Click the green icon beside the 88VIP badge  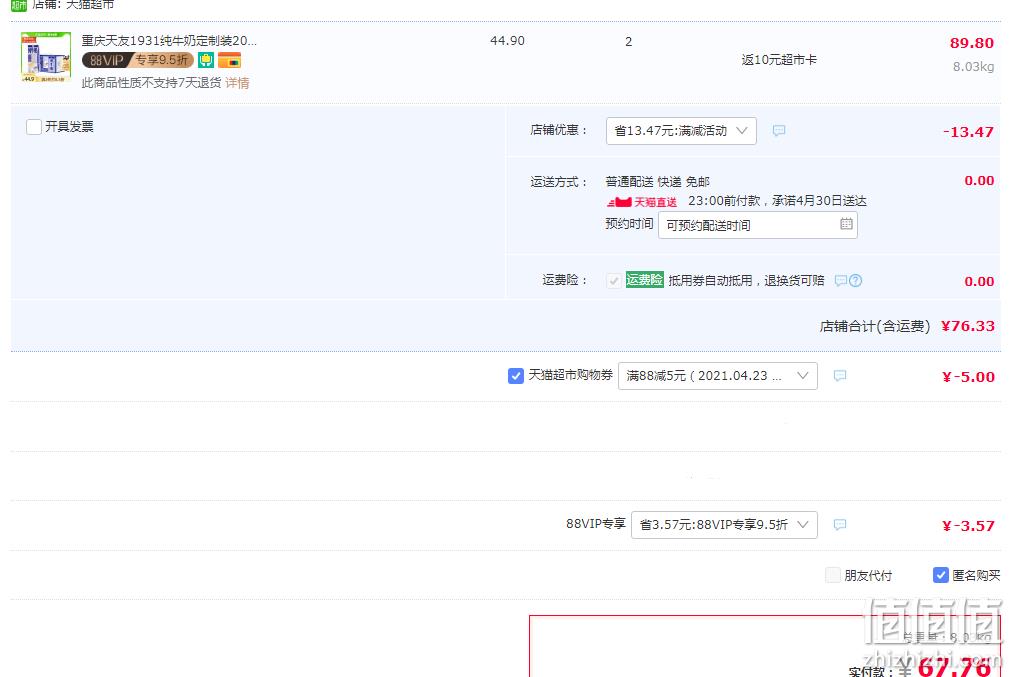pyautogui.click(x=206, y=60)
